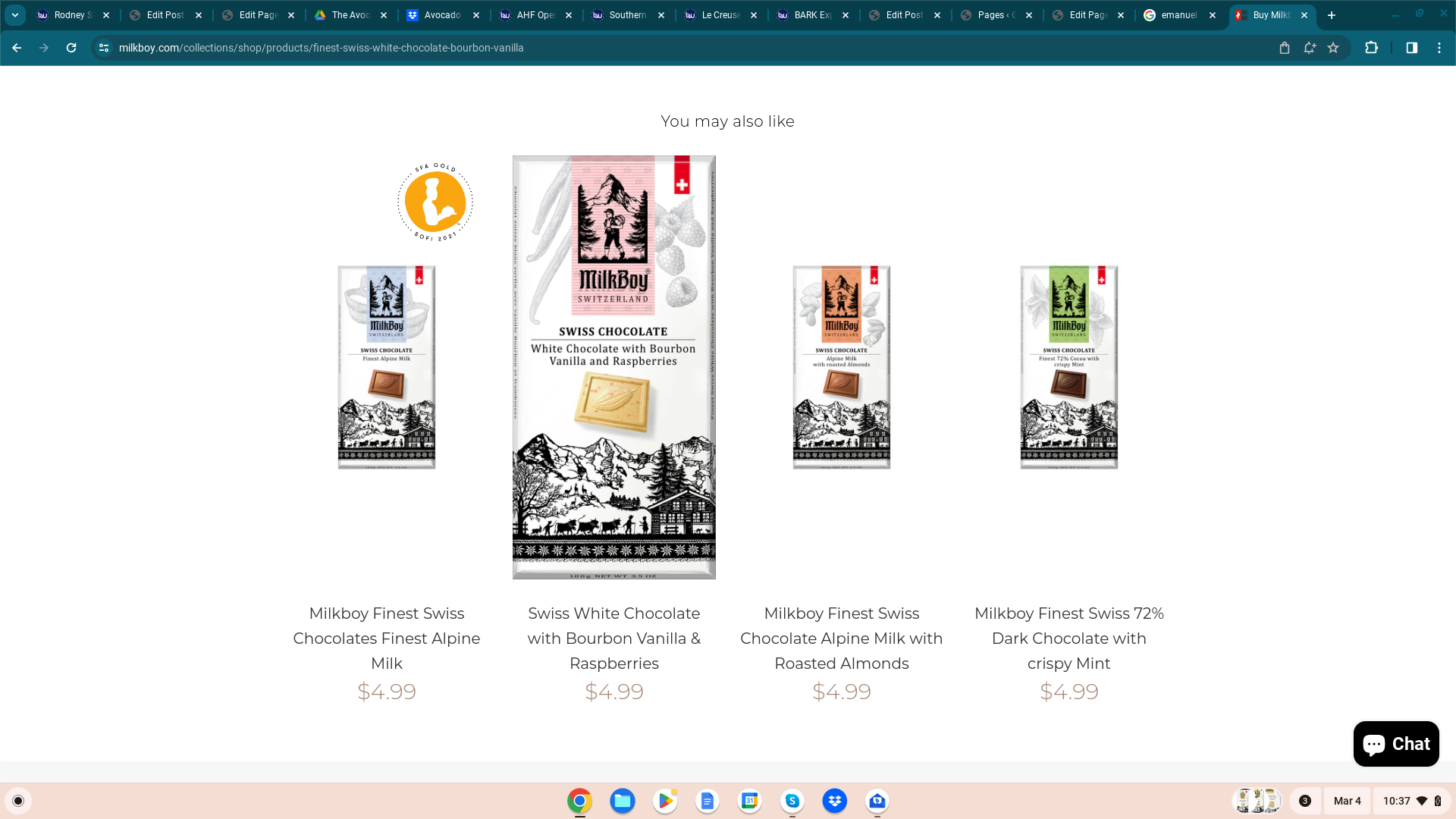The height and width of the screenshot is (819, 1456).
Task: Click Milkboy Finest Alpine Milk product title
Action: click(x=387, y=639)
